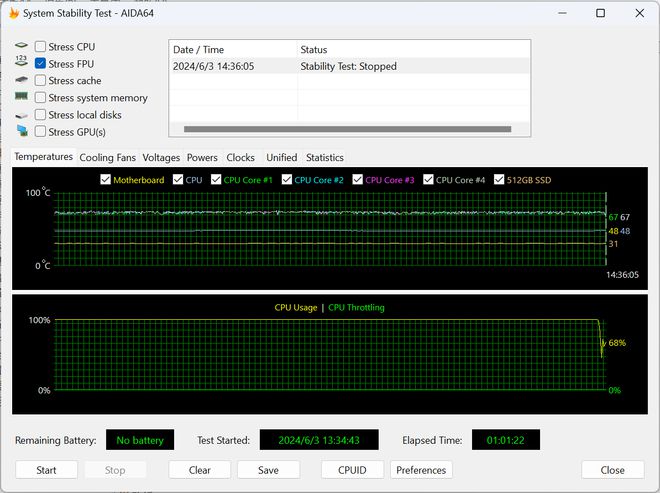Enable Stress system memory checkbox
660x493 pixels.
[40, 98]
